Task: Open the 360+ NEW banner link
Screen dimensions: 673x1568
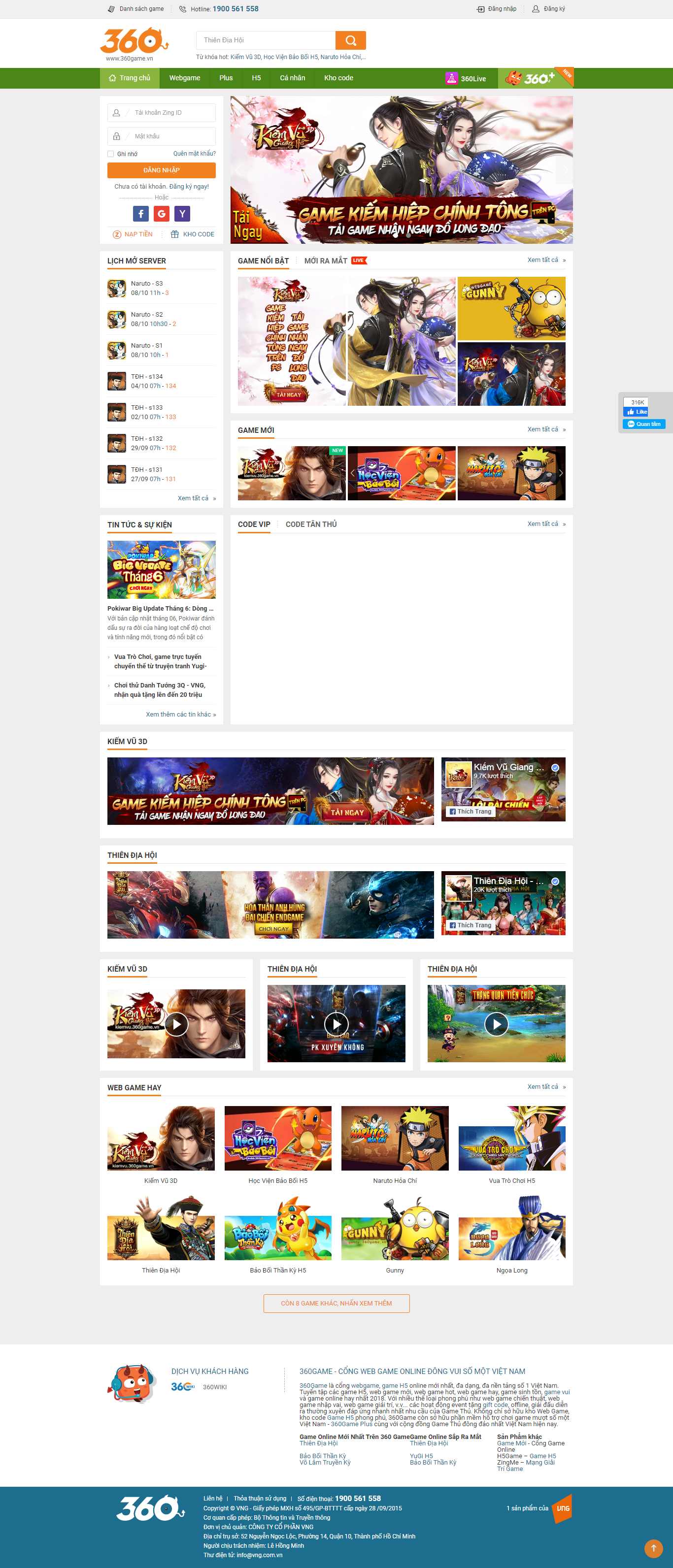Action: [x=536, y=78]
